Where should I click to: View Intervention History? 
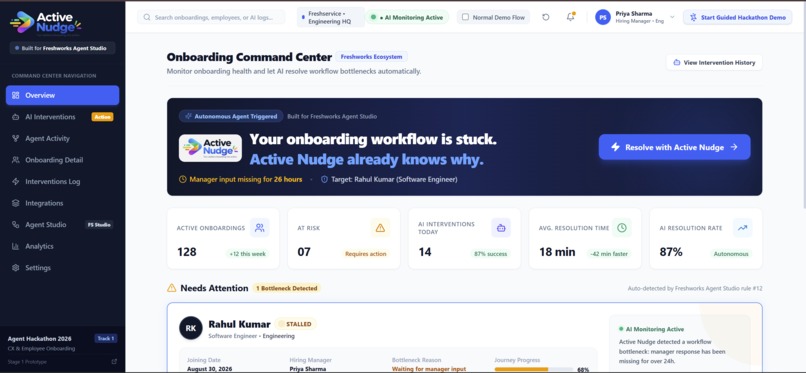pyautogui.click(x=715, y=62)
